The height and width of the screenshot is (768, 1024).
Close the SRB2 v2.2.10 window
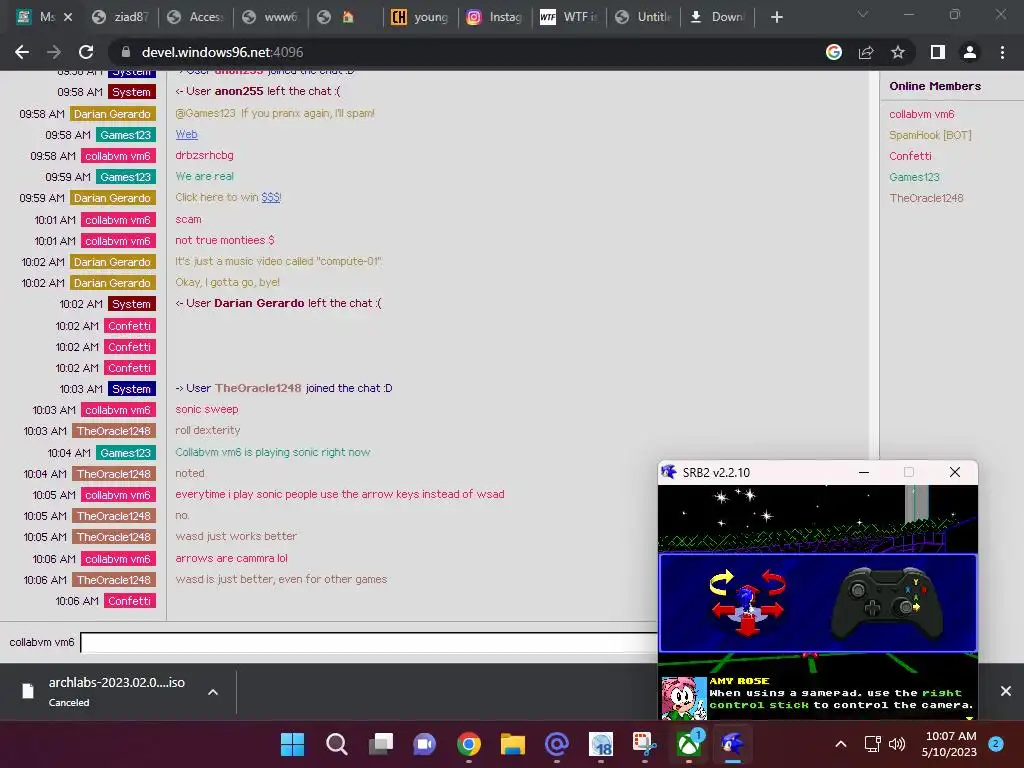coord(955,472)
